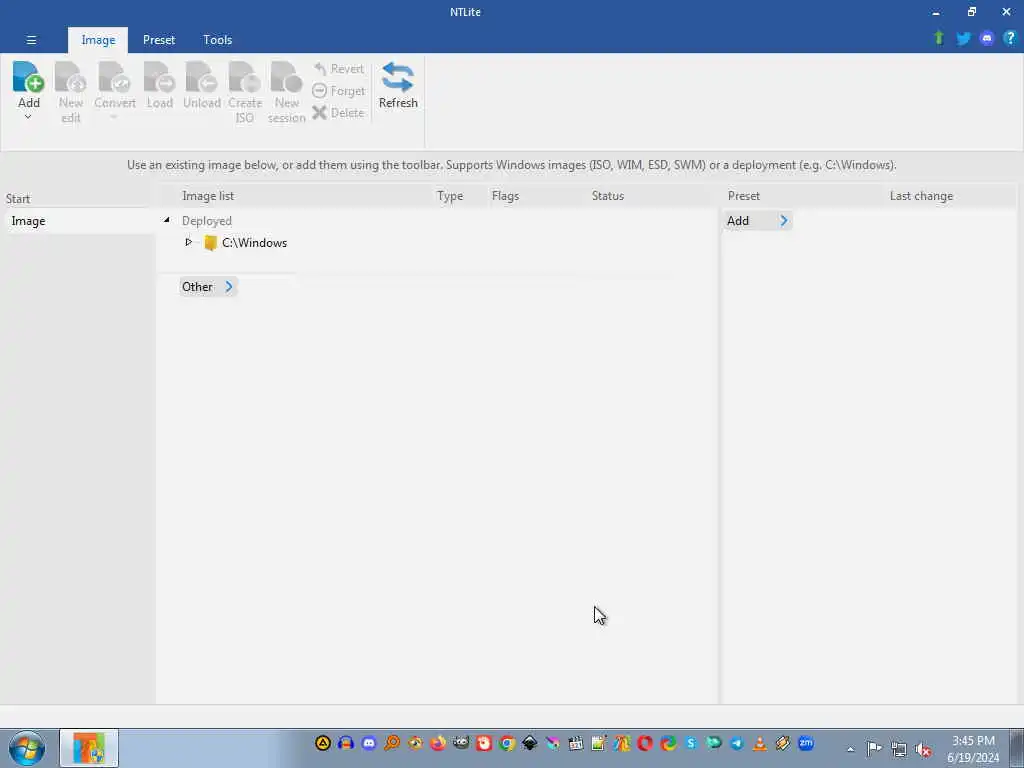Click the Load image icon

pos(159,78)
